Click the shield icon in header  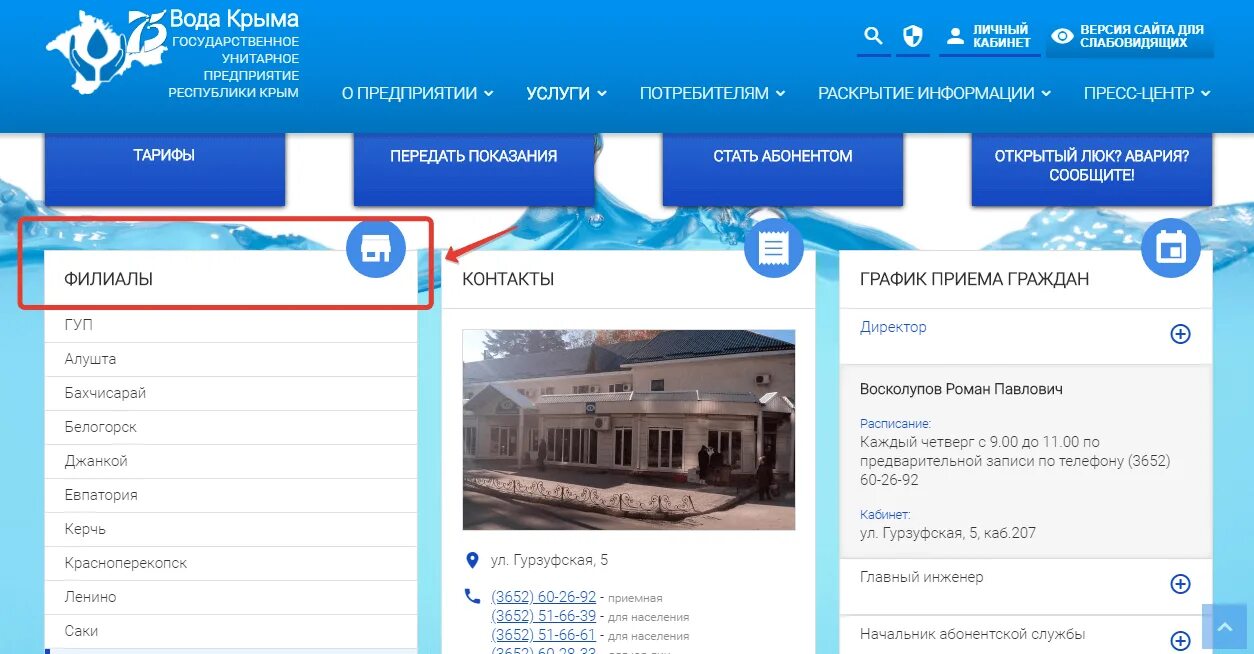point(912,37)
